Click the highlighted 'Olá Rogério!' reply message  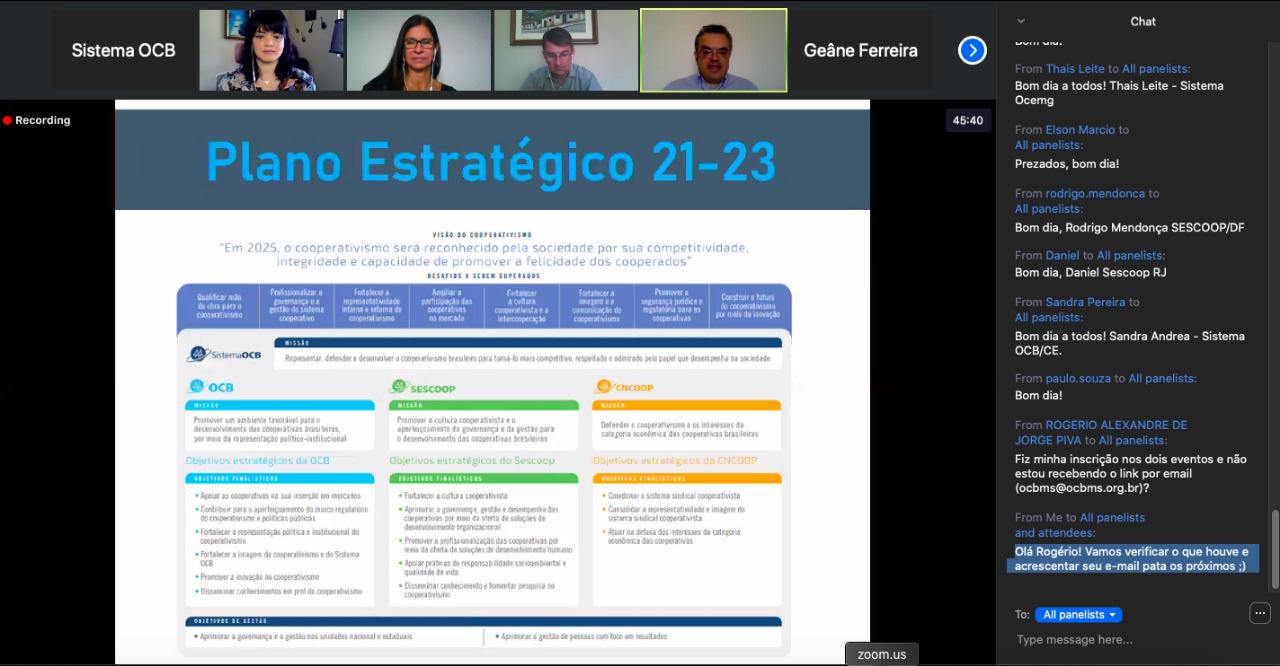coord(1132,559)
